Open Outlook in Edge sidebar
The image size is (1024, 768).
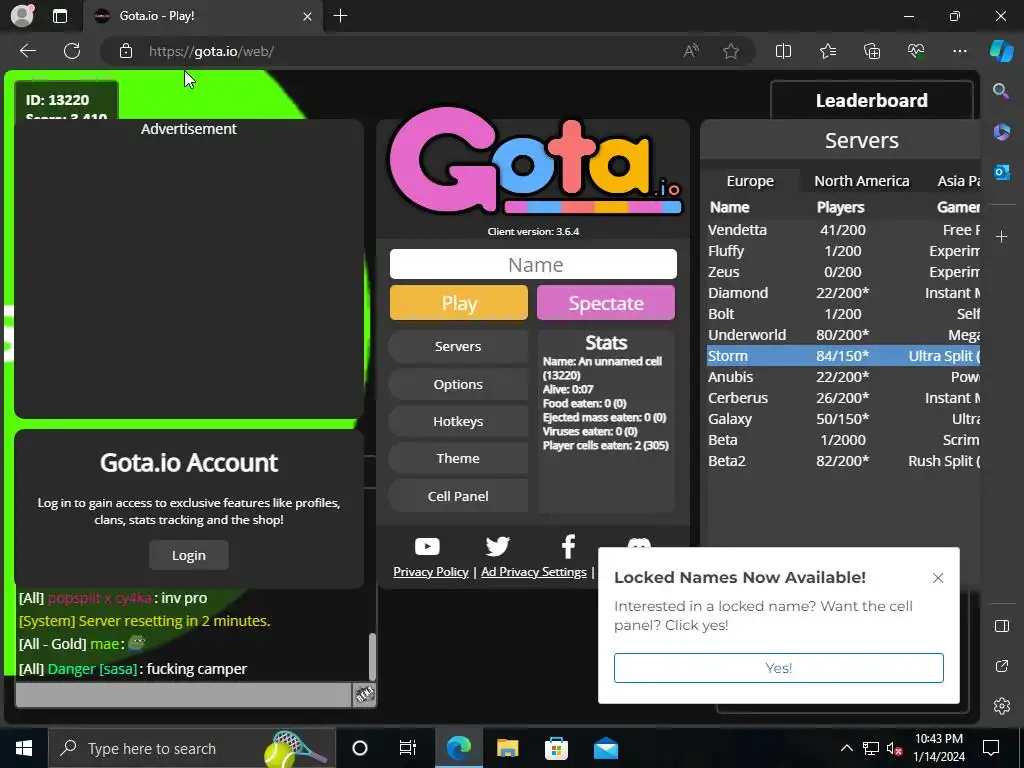(1001, 172)
